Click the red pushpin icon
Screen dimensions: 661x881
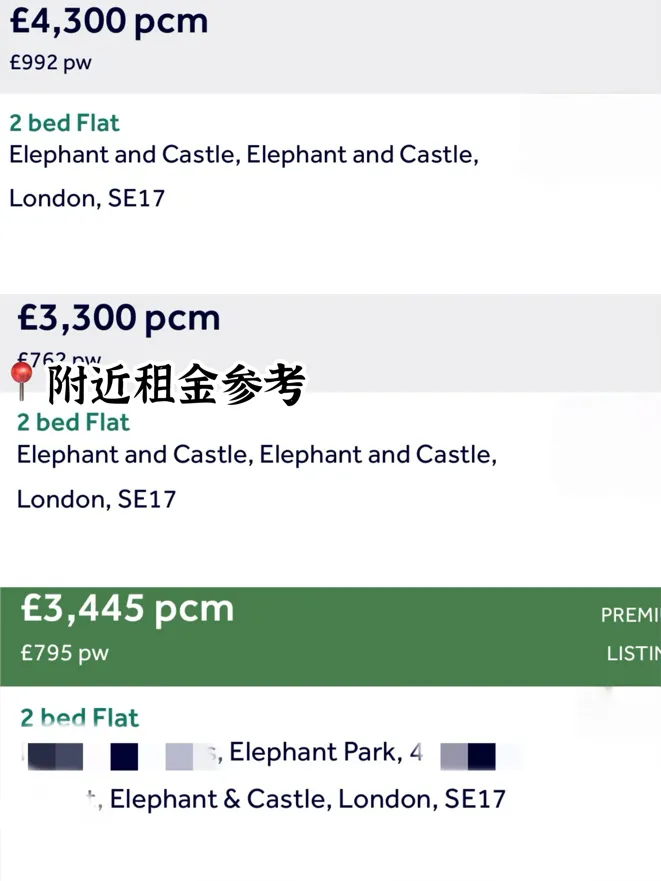coord(20,381)
